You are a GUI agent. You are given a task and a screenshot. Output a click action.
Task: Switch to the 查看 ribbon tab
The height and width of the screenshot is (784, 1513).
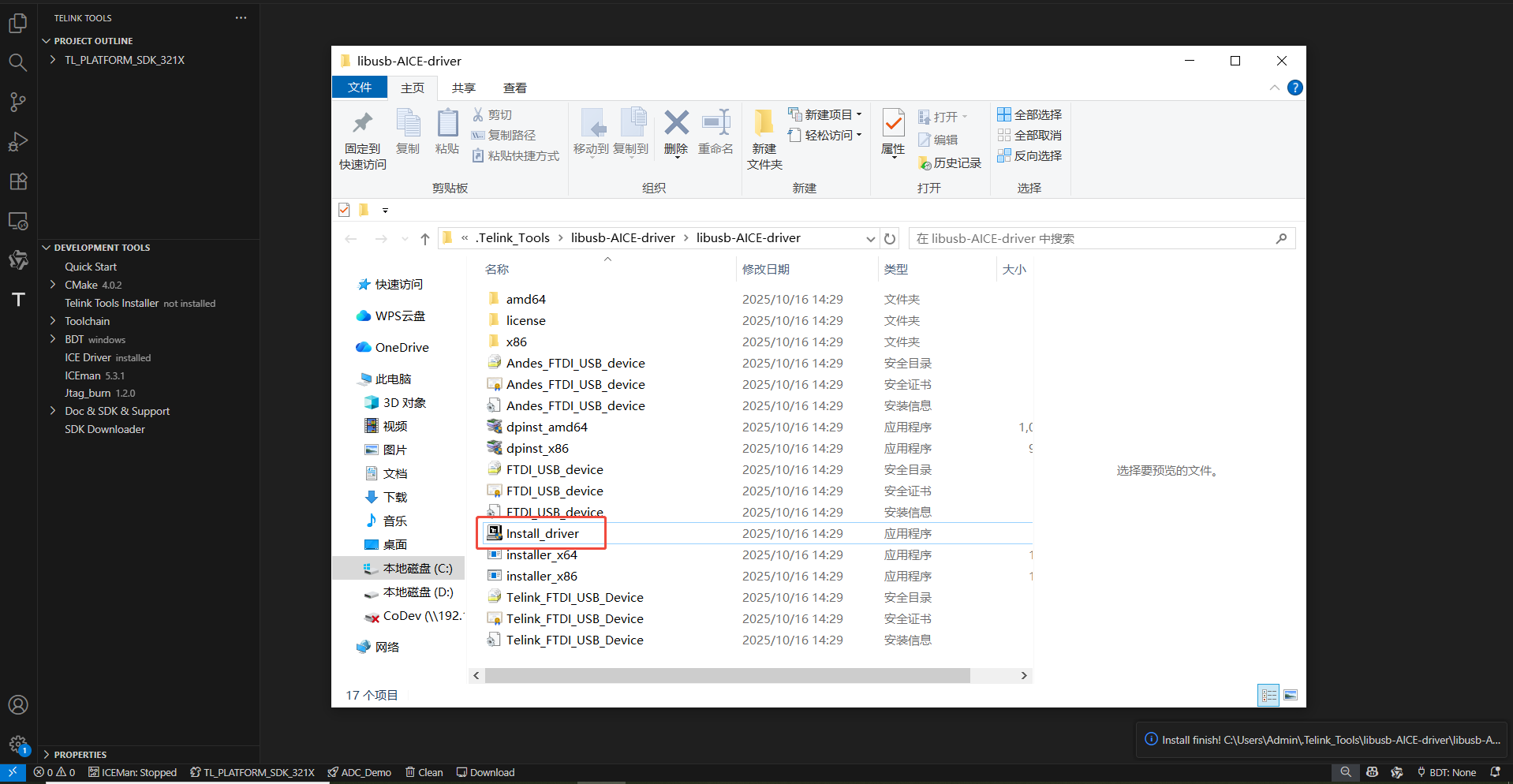[x=514, y=88]
